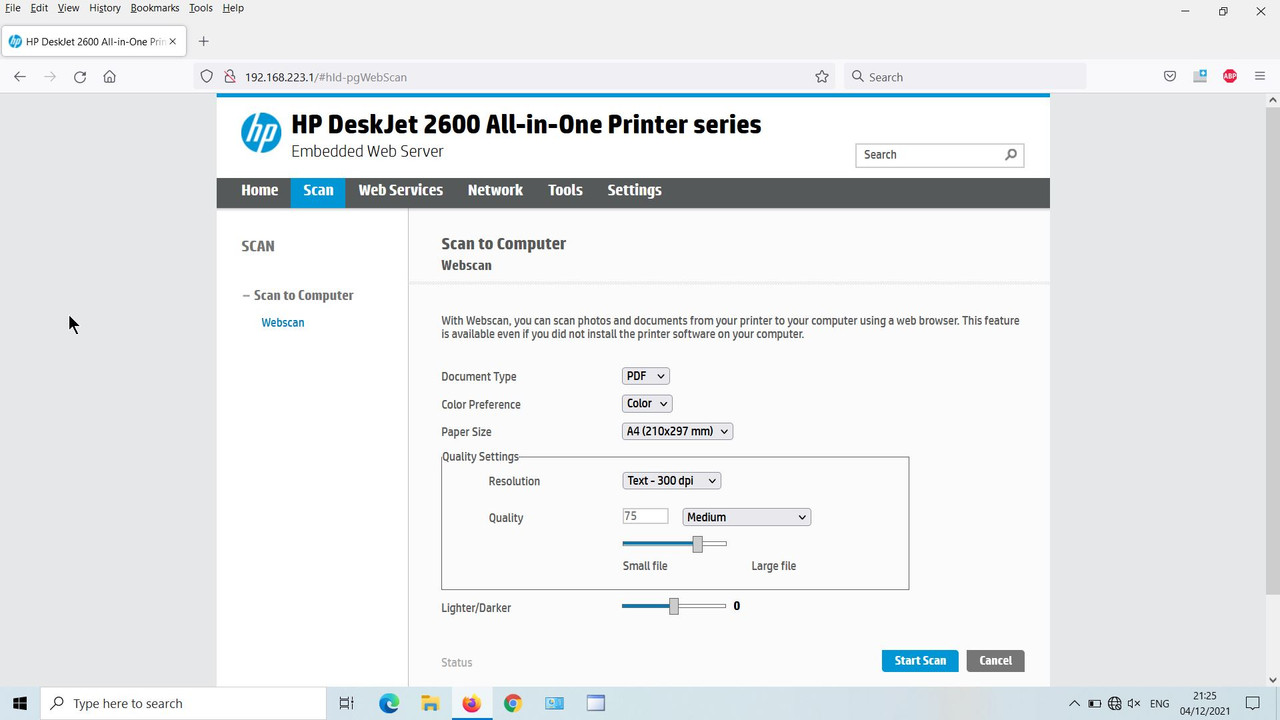Open the Resolution dropdown
This screenshot has height=720, width=1280.
(671, 481)
